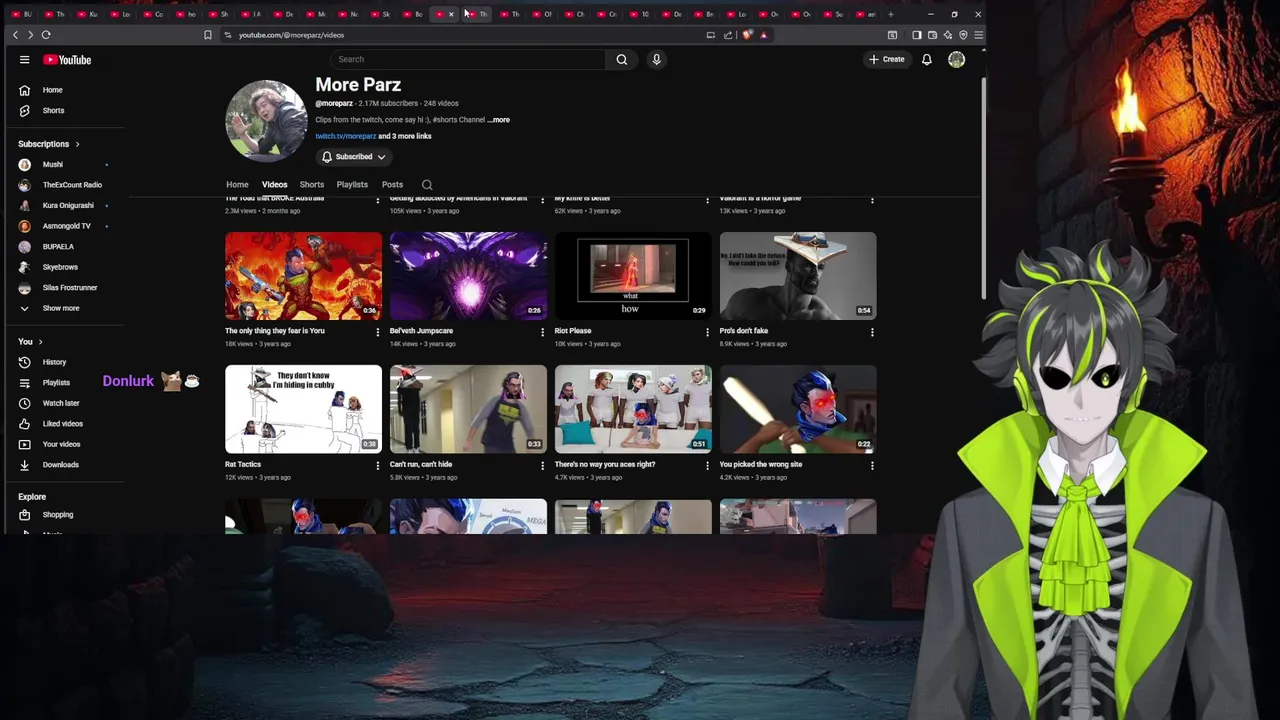
Task: Open options for 'Rat Tactics' video
Action: point(377,465)
